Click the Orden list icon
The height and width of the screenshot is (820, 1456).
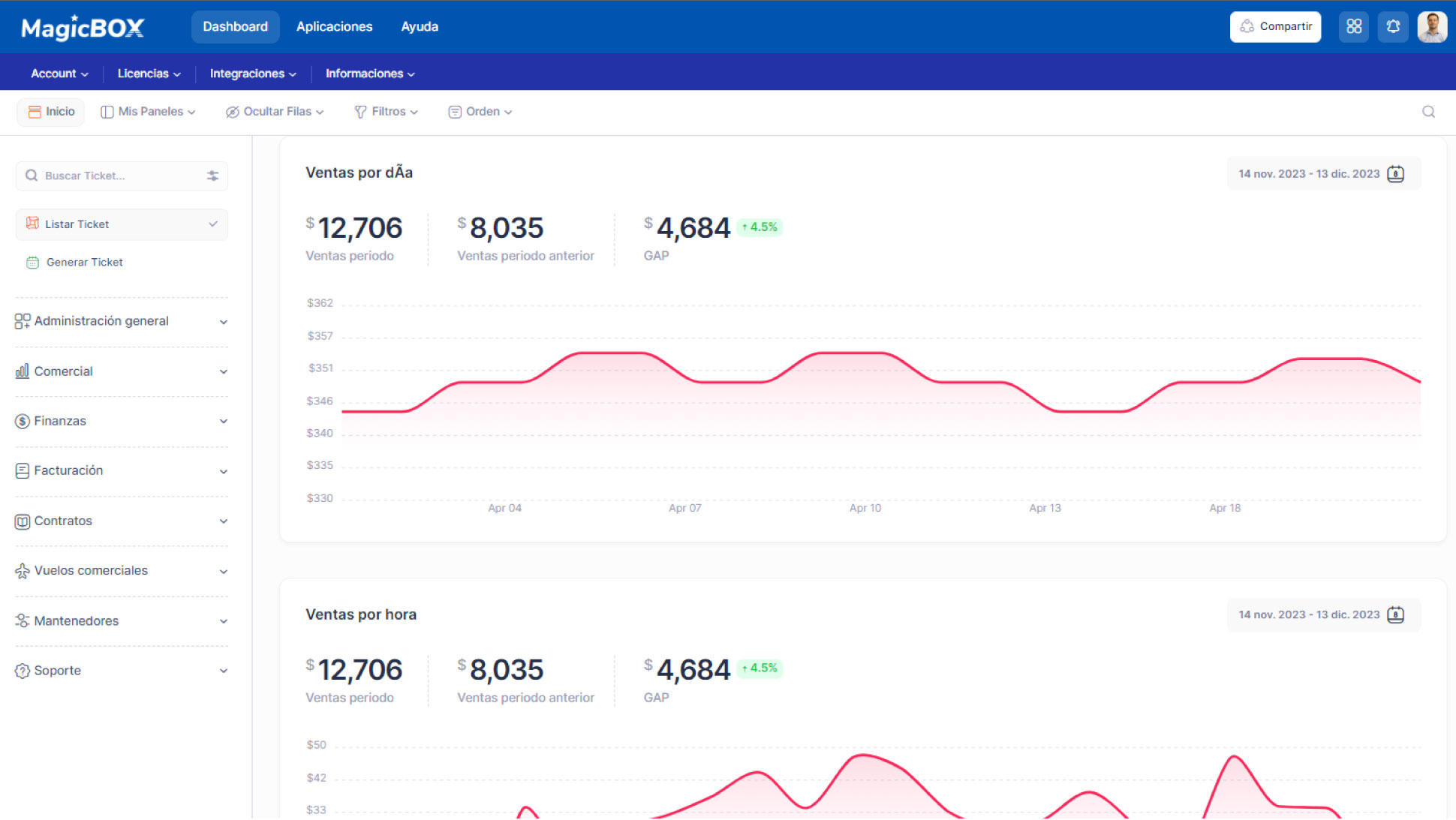pos(455,112)
